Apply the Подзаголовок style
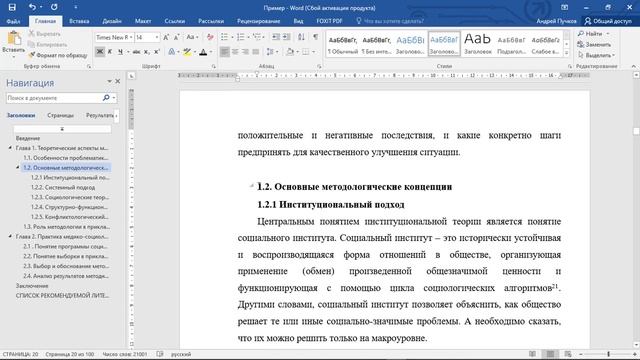The image size is (640, 360). (511, 44)
